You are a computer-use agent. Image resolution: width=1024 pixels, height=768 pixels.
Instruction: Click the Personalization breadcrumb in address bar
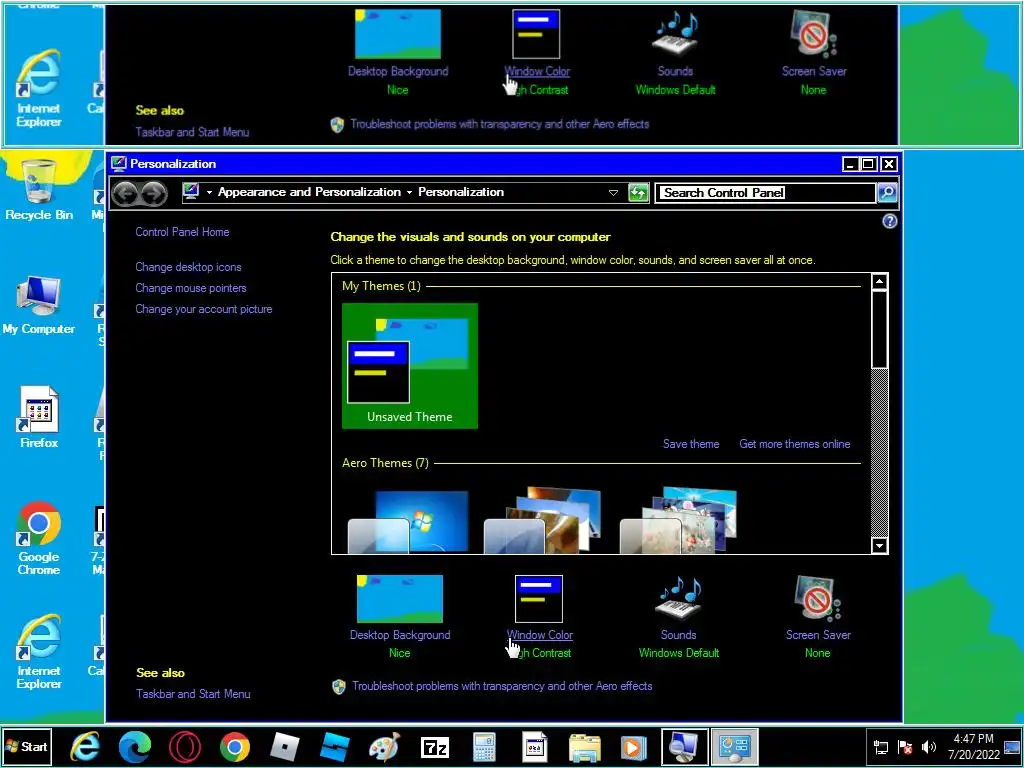[x=461, y=192]
